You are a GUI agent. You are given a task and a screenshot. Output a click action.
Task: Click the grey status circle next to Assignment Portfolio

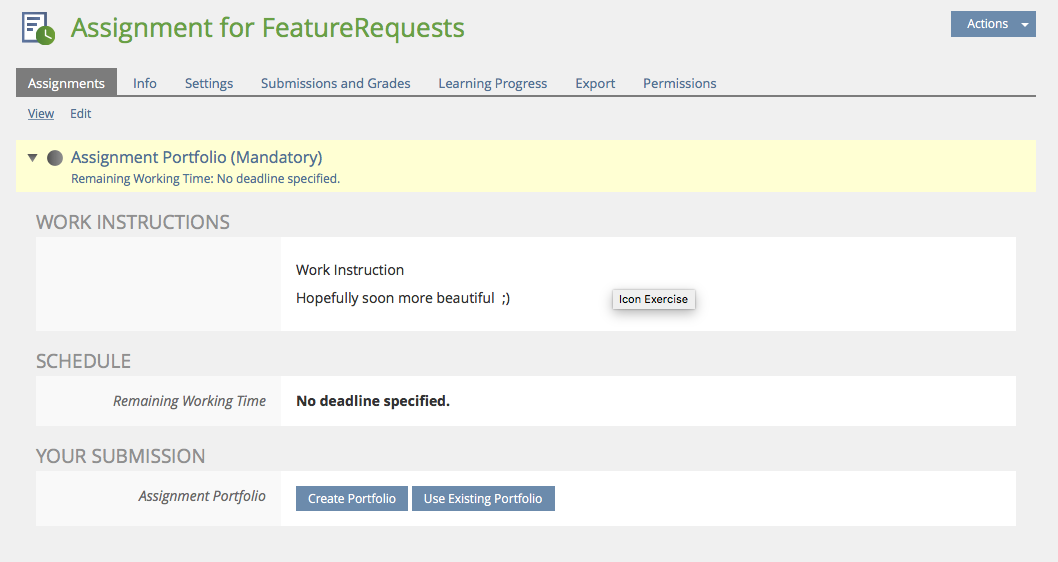click(55, 158)
